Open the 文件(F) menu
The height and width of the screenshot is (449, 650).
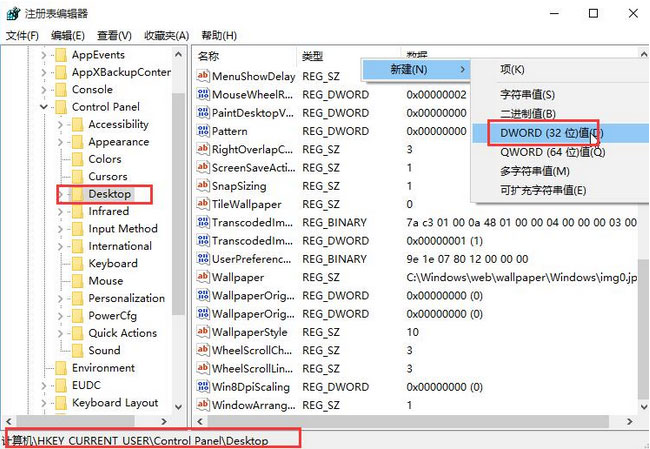[22, 36]
